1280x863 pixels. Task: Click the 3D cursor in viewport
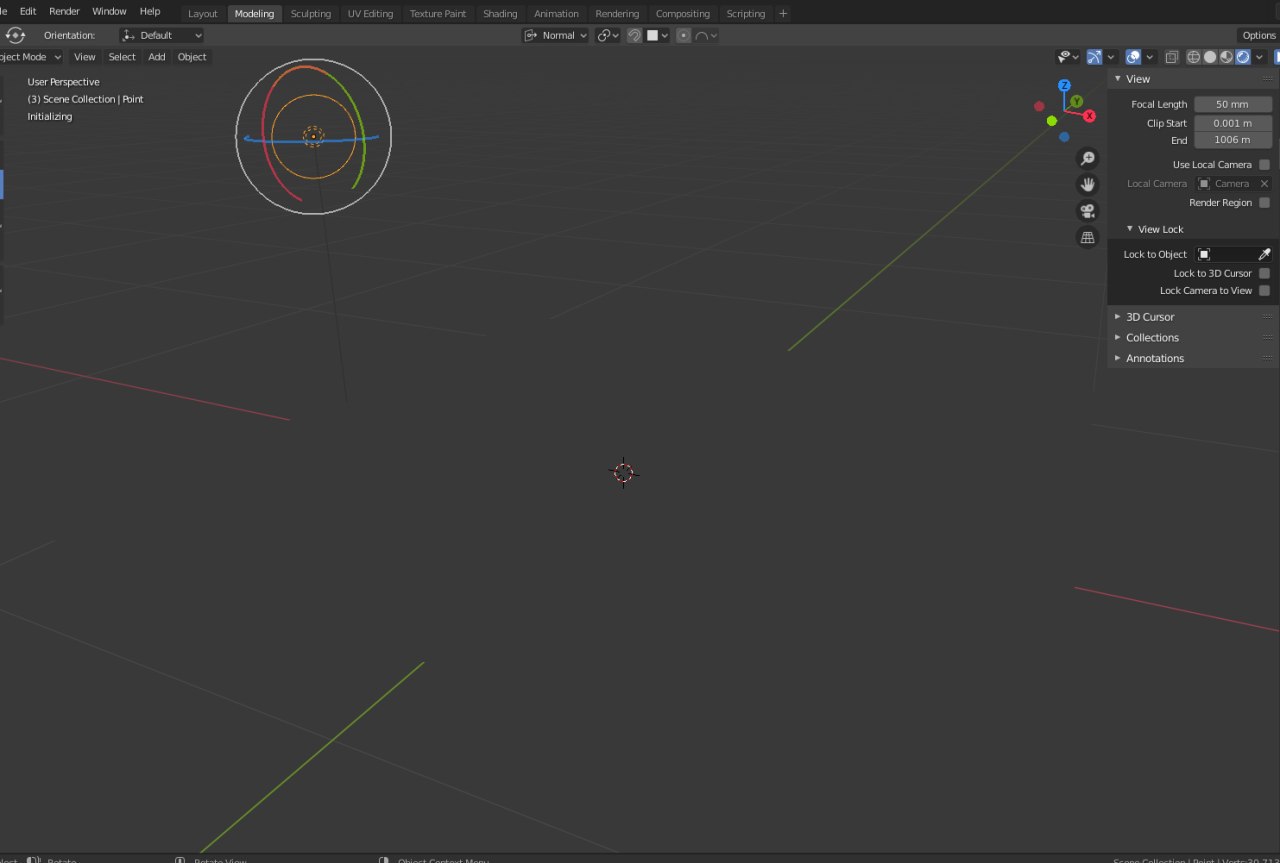(x=623, y=473)
